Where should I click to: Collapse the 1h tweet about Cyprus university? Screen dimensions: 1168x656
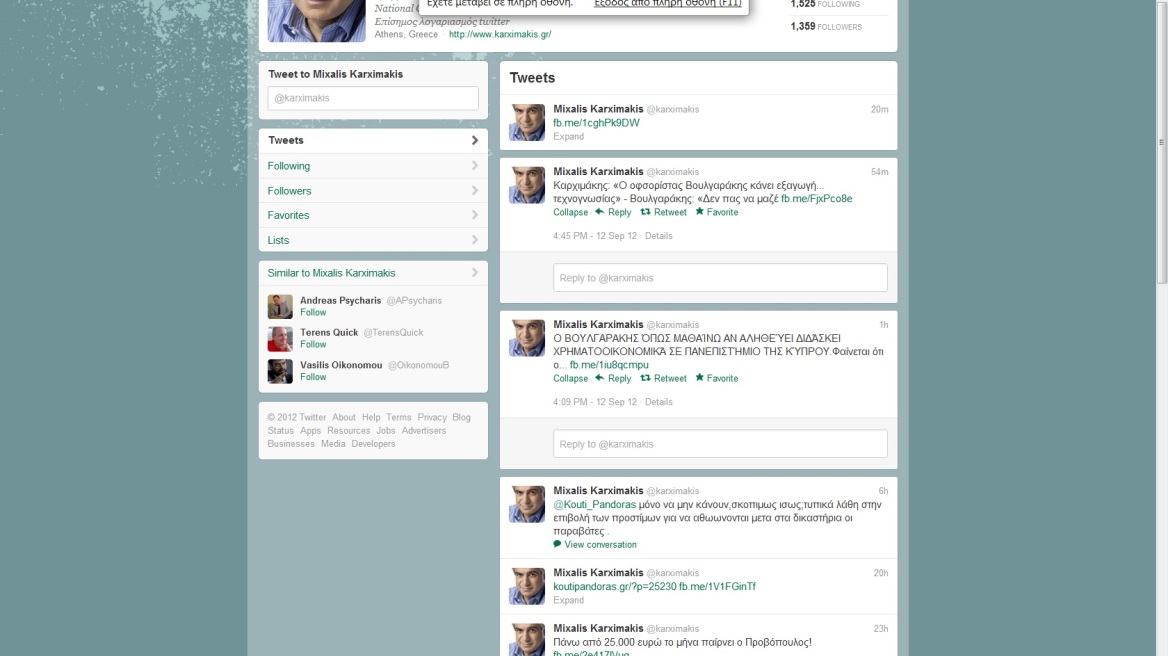tap(570, 379)
